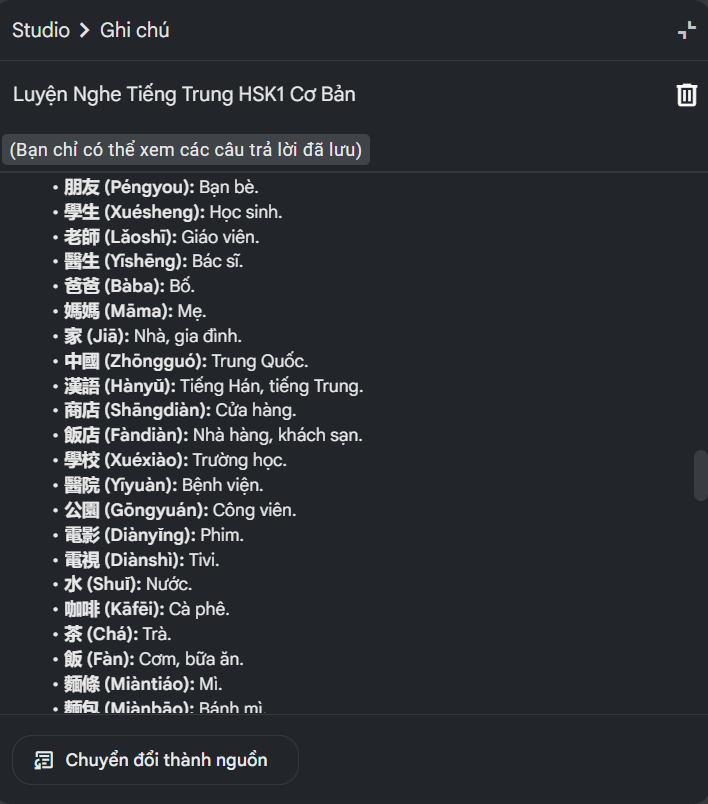This screenshot has height=804, width=708.
Task: Click the 咖啡 (Kāfēi) entry
Action: tap(147, 609)
